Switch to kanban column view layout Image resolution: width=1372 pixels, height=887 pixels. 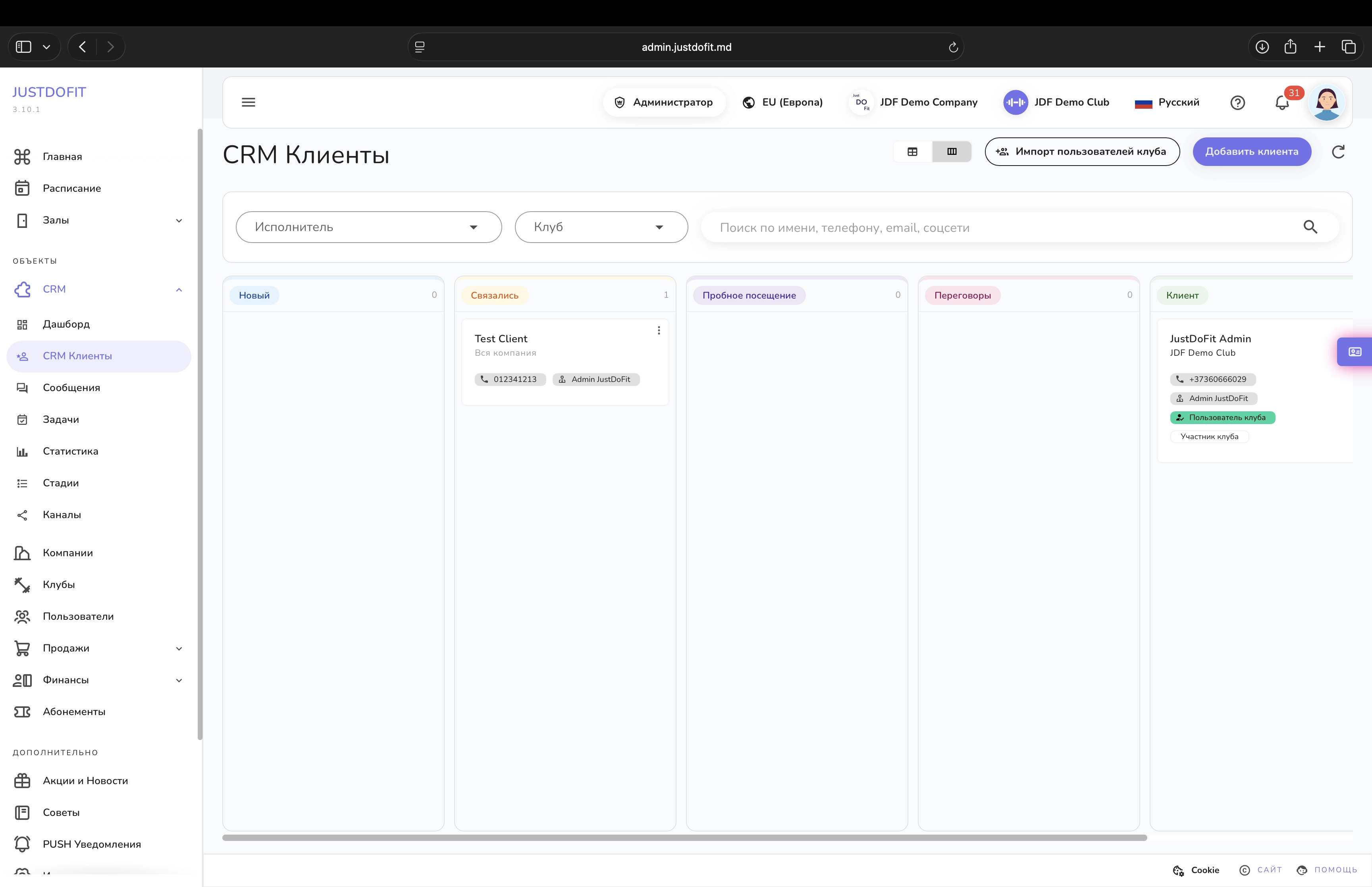pos(952,152)
